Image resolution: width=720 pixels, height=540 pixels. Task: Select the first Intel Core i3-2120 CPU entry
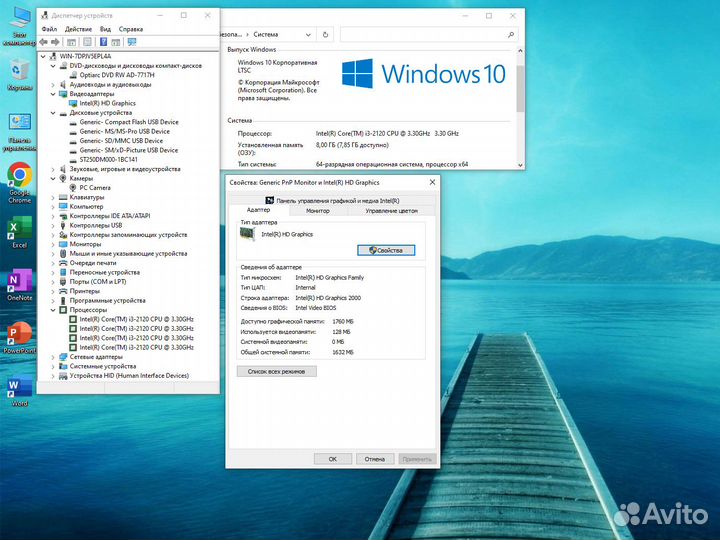[136, 319]
